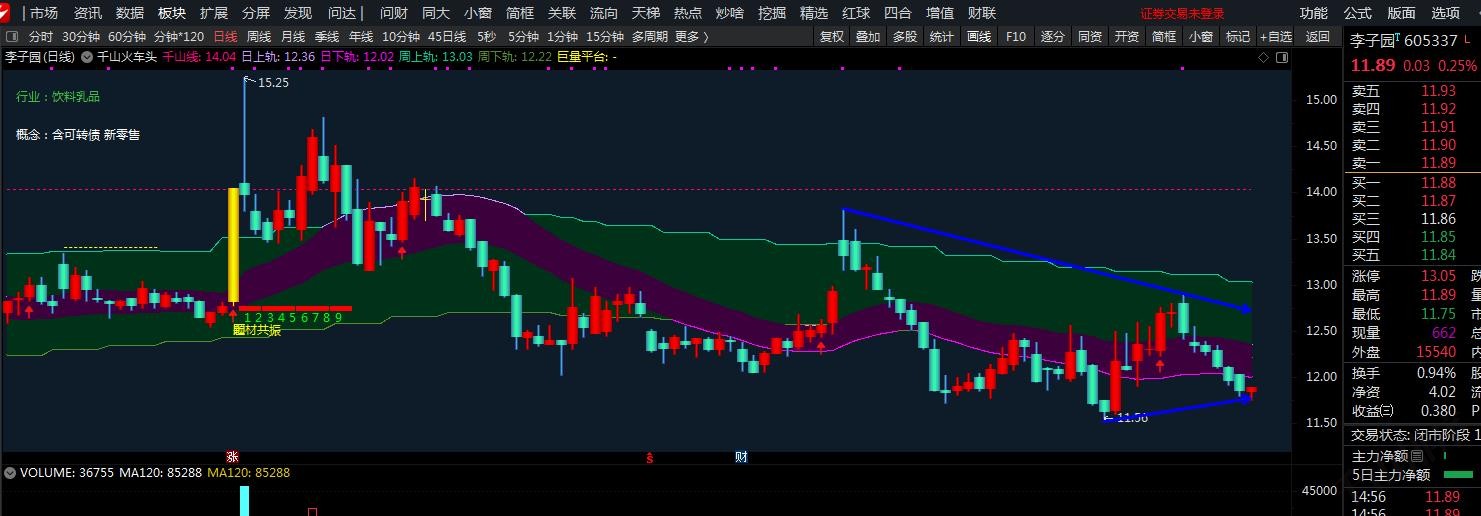Viewport: 1481px width, 516px height.
Task: Toggle the left sidebar panel icon
Action: (12, 37)
